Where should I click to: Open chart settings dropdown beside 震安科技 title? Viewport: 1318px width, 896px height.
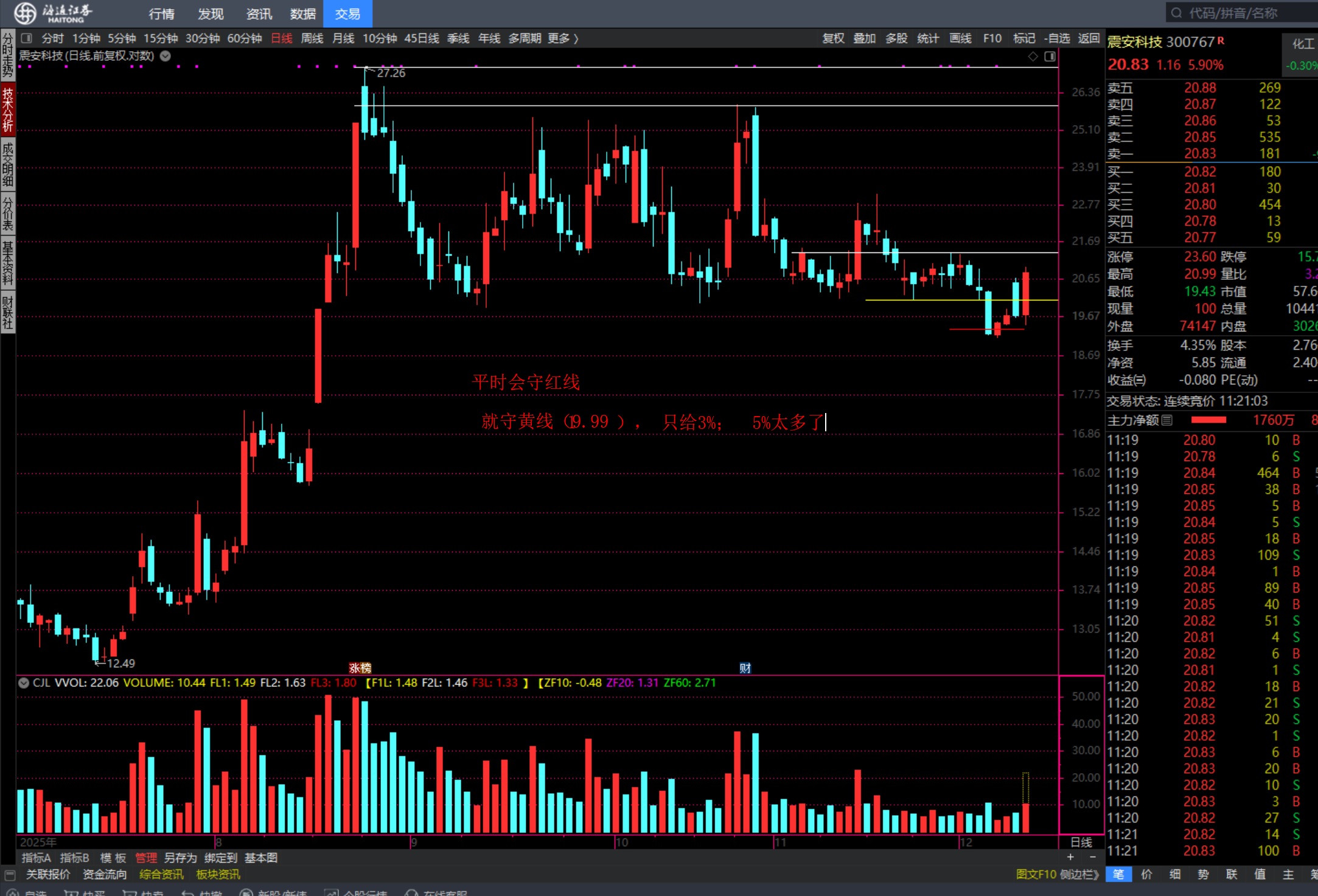click(x=165, y=56)
